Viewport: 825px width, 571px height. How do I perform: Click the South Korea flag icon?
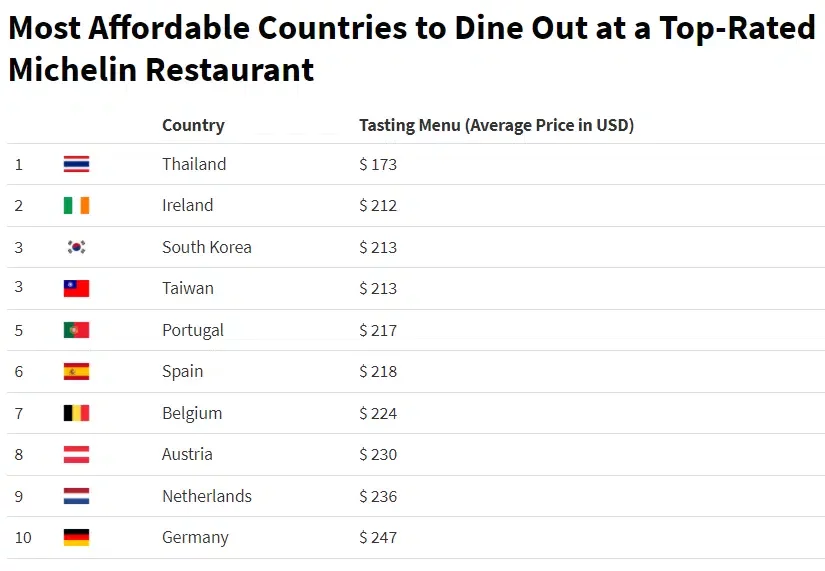[76, 247]
